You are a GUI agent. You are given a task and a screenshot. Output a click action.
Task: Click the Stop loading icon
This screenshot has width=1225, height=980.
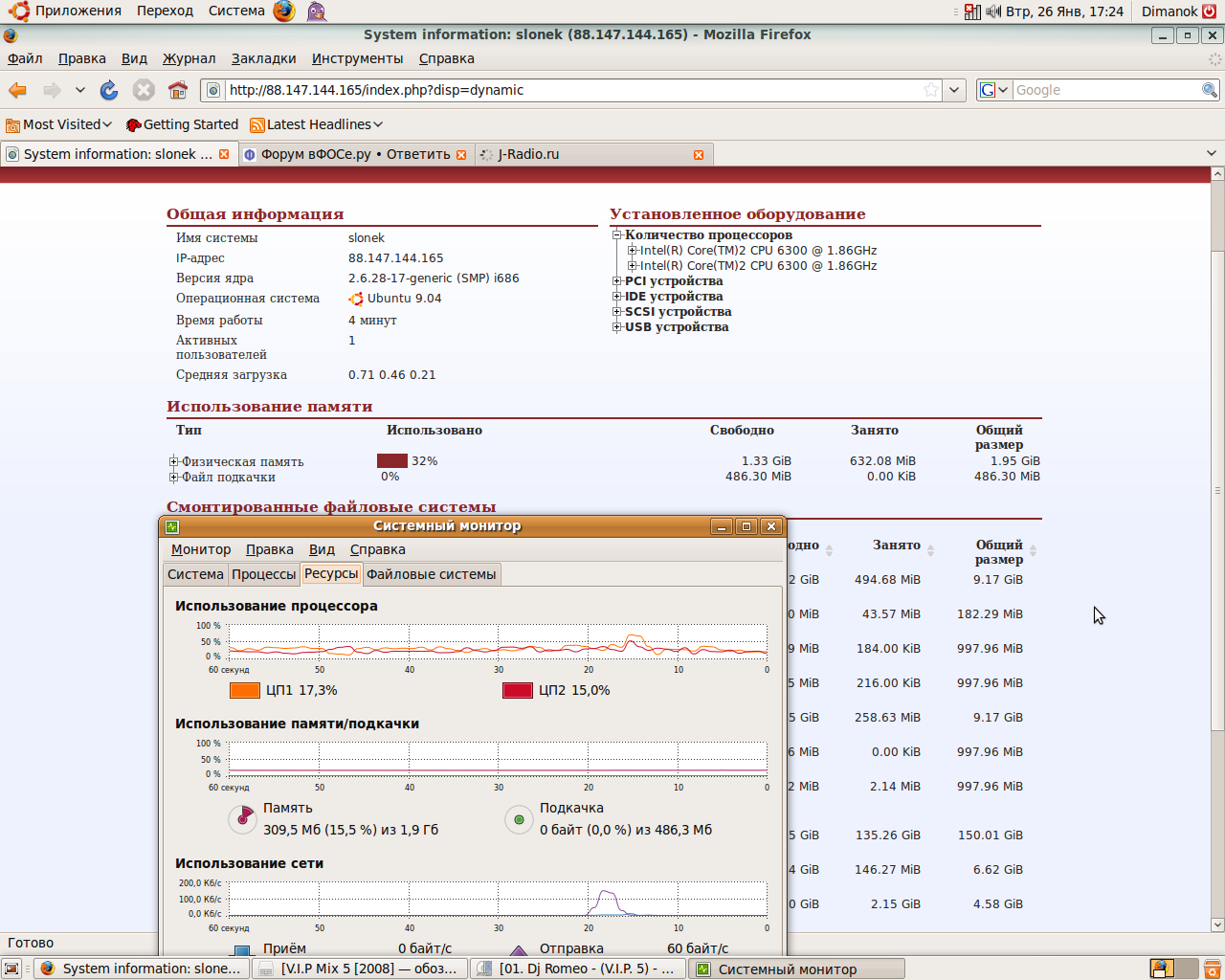click(144, 90)
